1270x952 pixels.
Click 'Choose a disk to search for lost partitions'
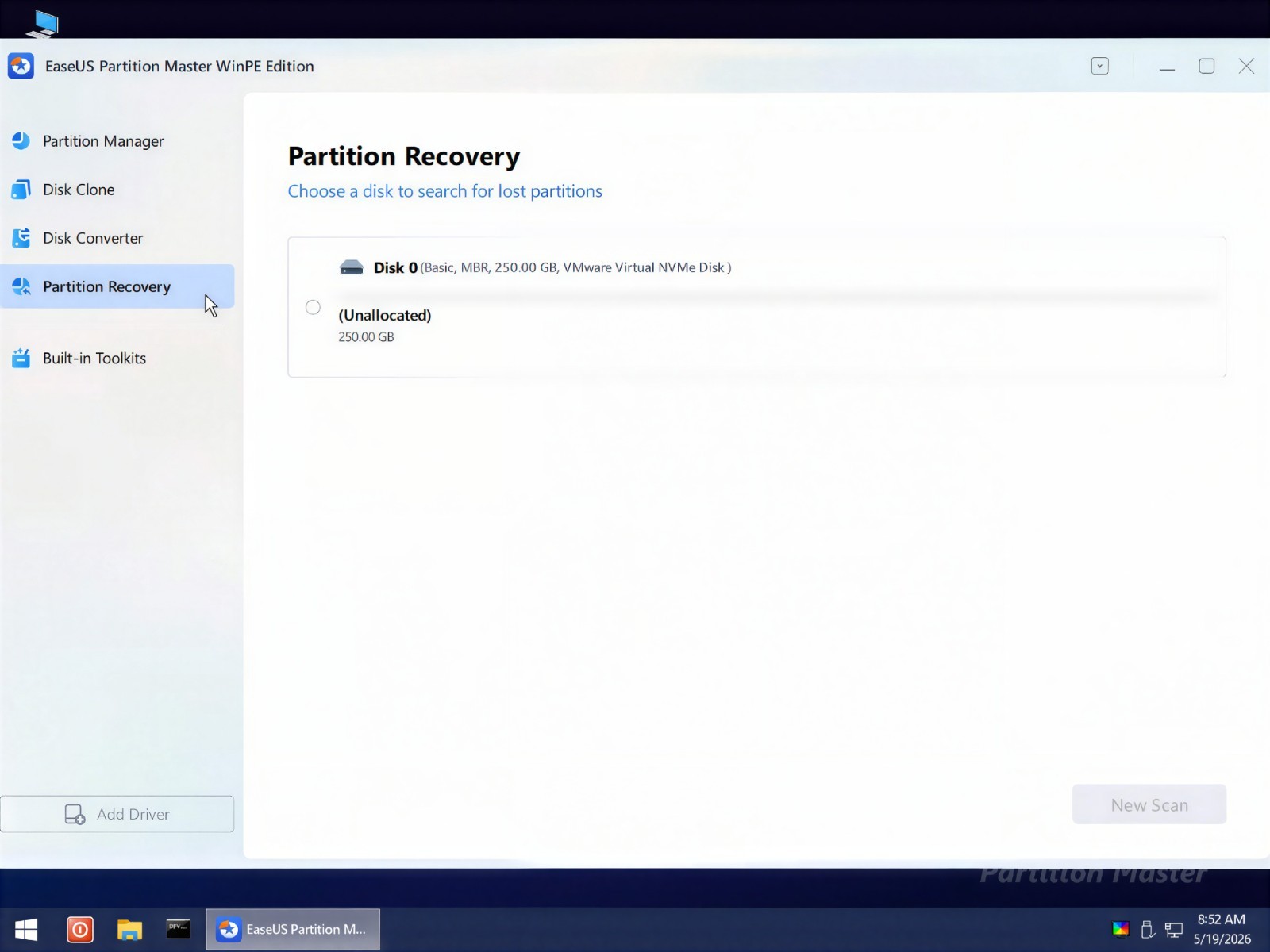[x=444, y=191]
